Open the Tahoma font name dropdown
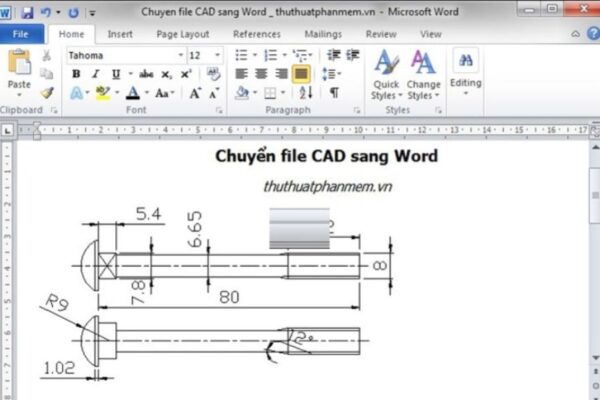Image resolution: width=600 pixels, height=400 pixels. pyautogui.click(x=180, y=55)
